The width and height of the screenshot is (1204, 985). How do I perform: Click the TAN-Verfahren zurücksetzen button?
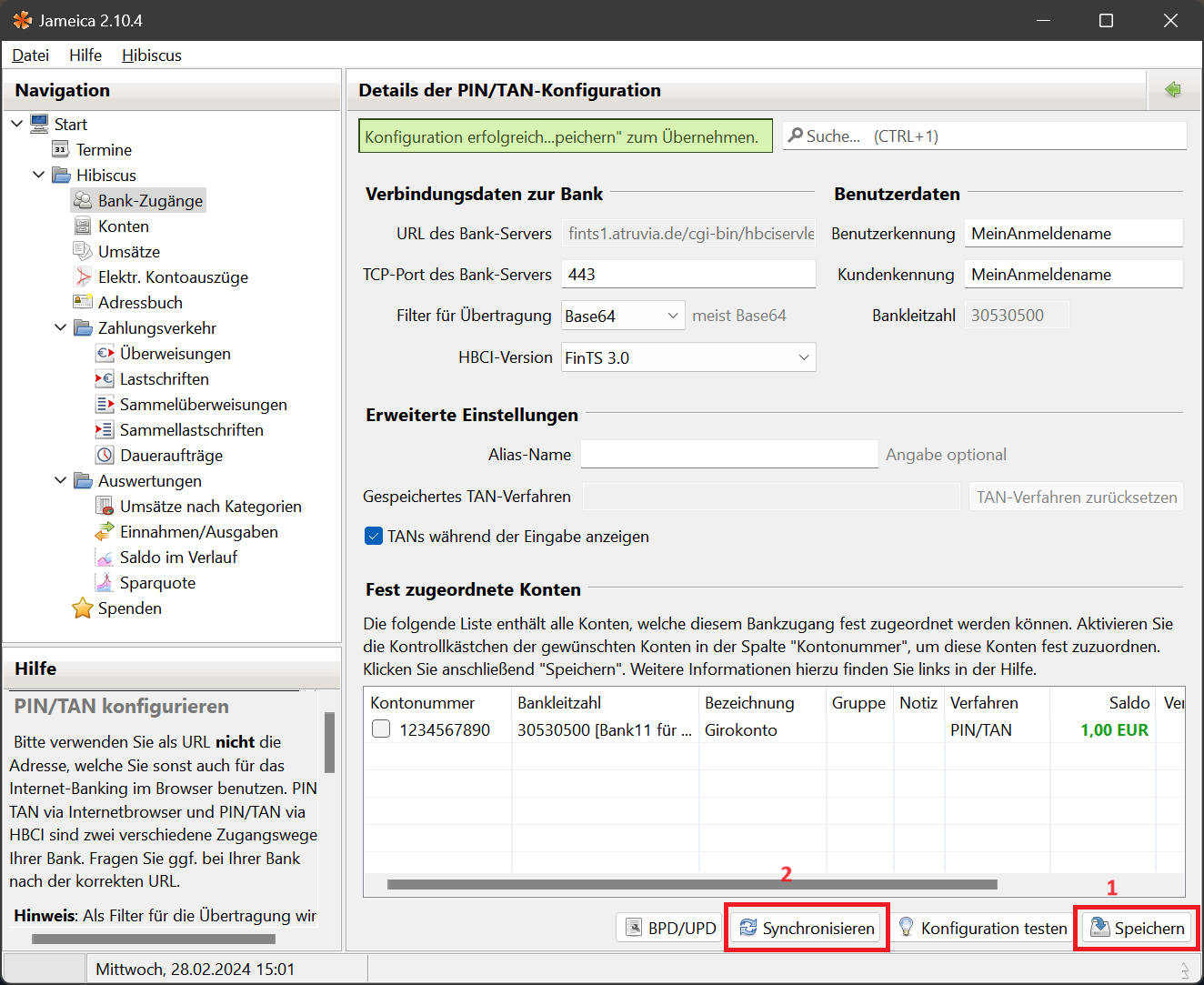[1077, 497]
